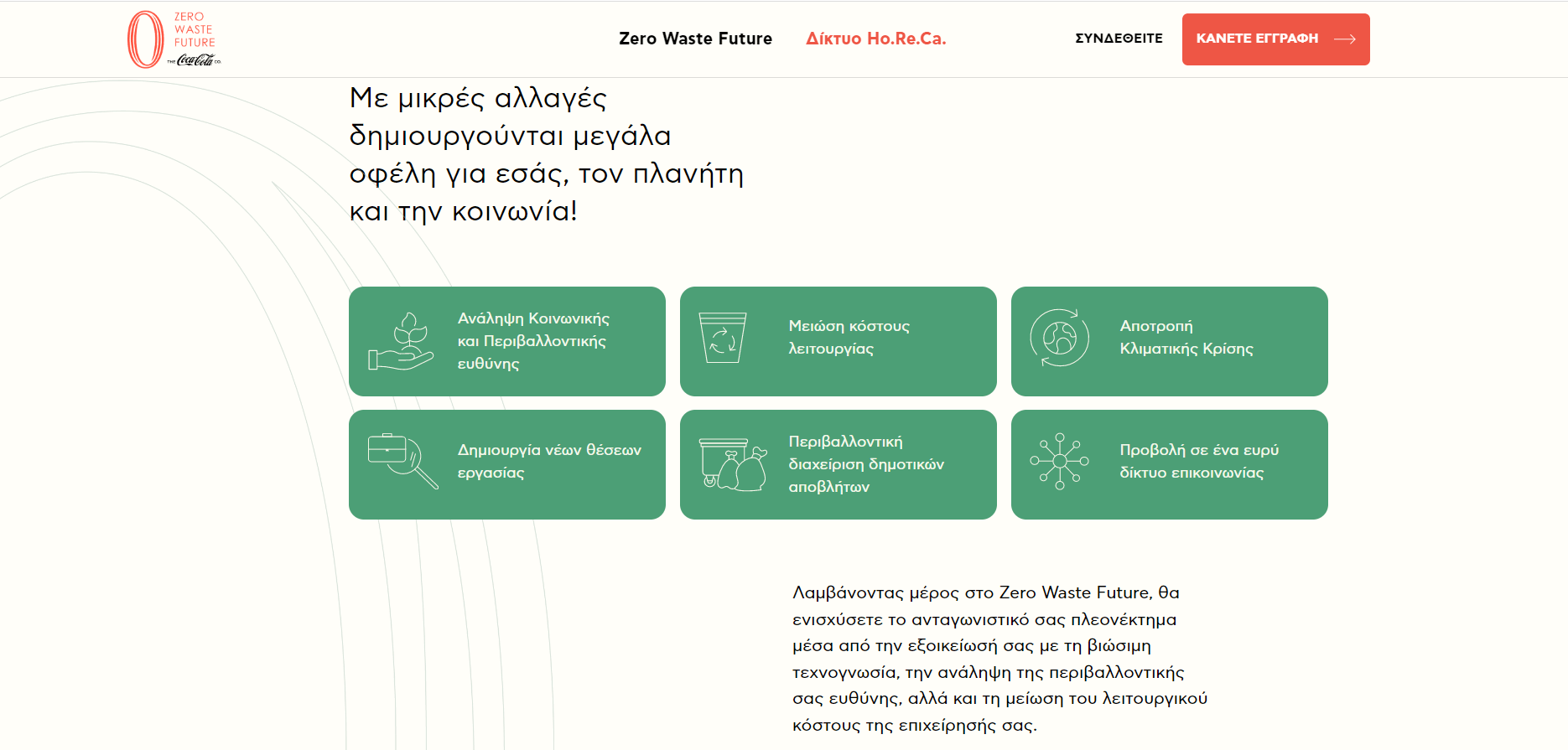The height and width of the screenshot is (750, 1568).
Task: Click the heading Με μικρές αλλαγές
Action: tap(546, 155)
